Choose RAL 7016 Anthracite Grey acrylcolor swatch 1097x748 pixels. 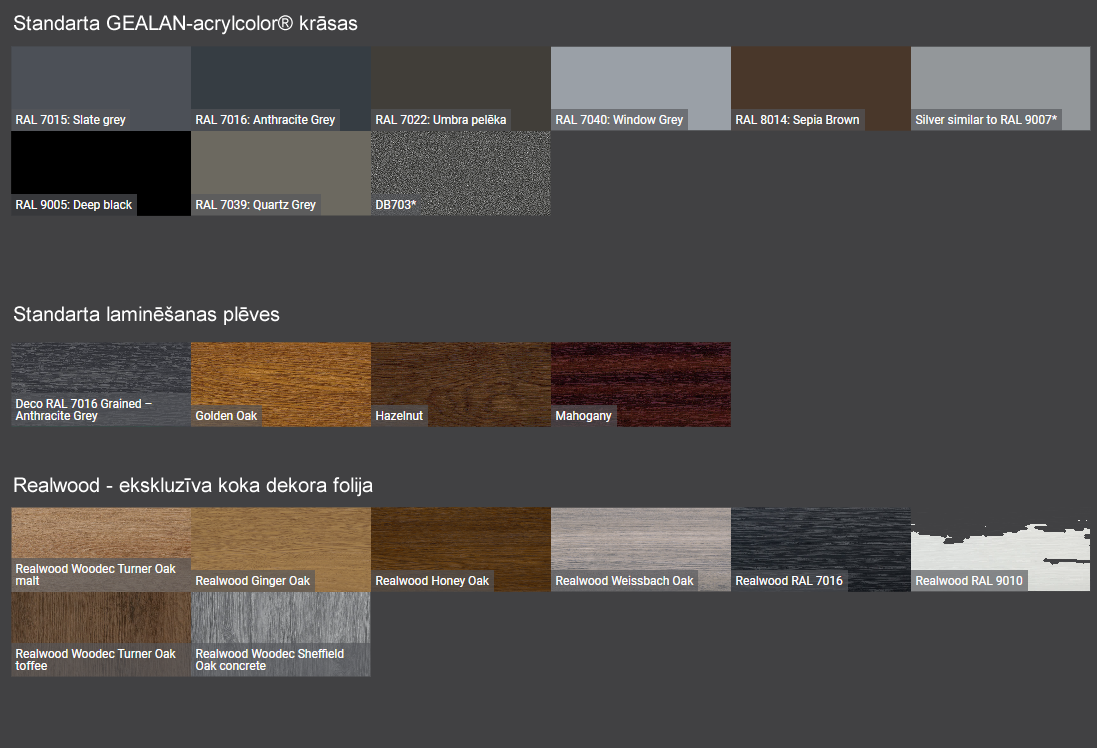click(x=281, y=88)
